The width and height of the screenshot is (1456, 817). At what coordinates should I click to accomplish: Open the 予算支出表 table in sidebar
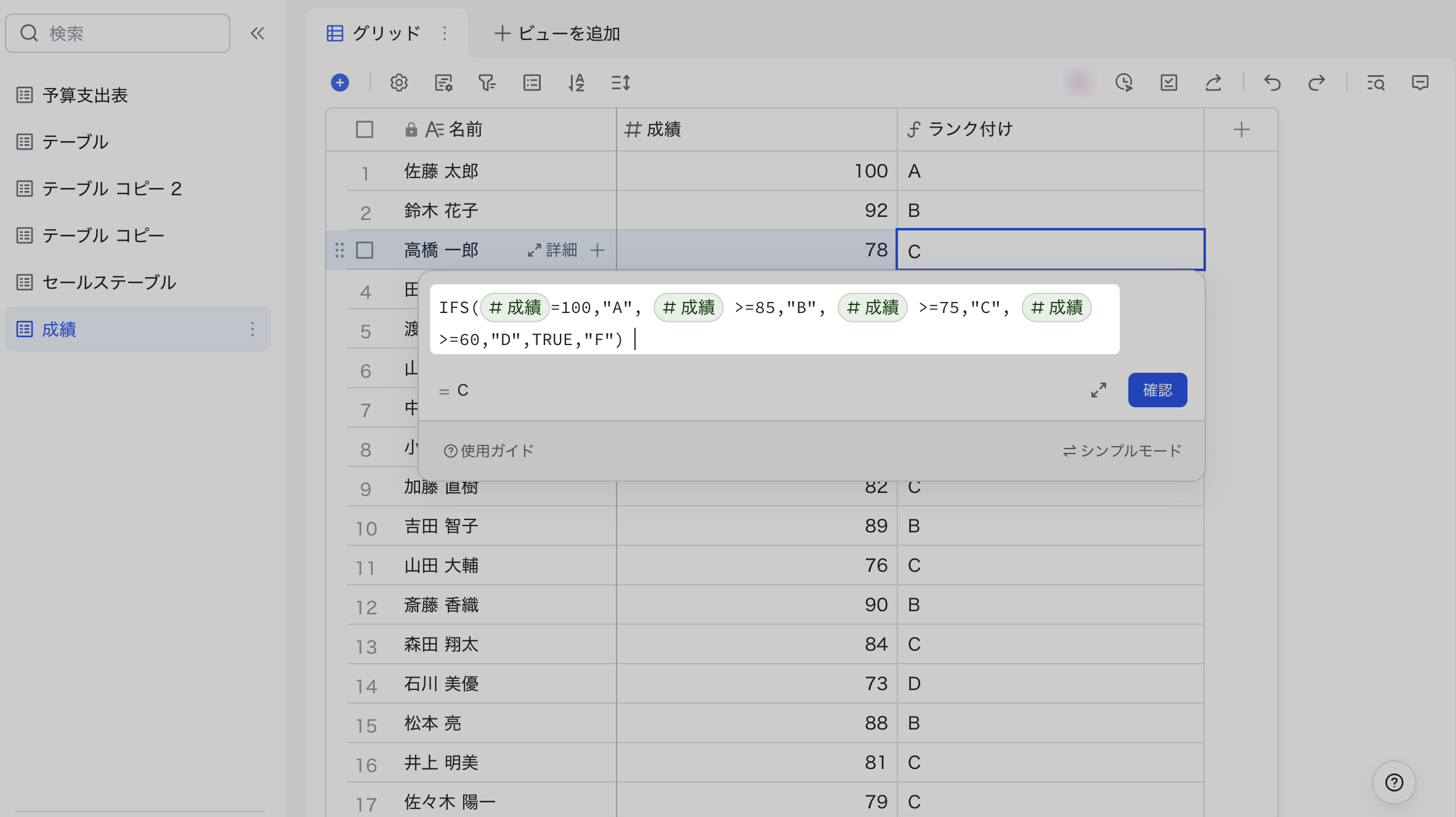[85, 95]
